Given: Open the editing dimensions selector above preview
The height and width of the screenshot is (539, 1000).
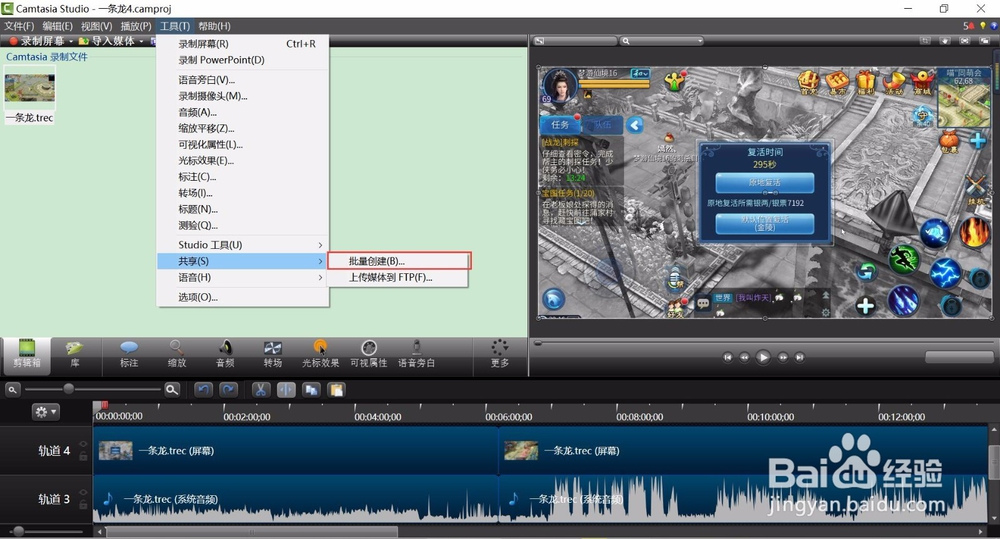Looking at the screenshot, I should tap(576, 41).
